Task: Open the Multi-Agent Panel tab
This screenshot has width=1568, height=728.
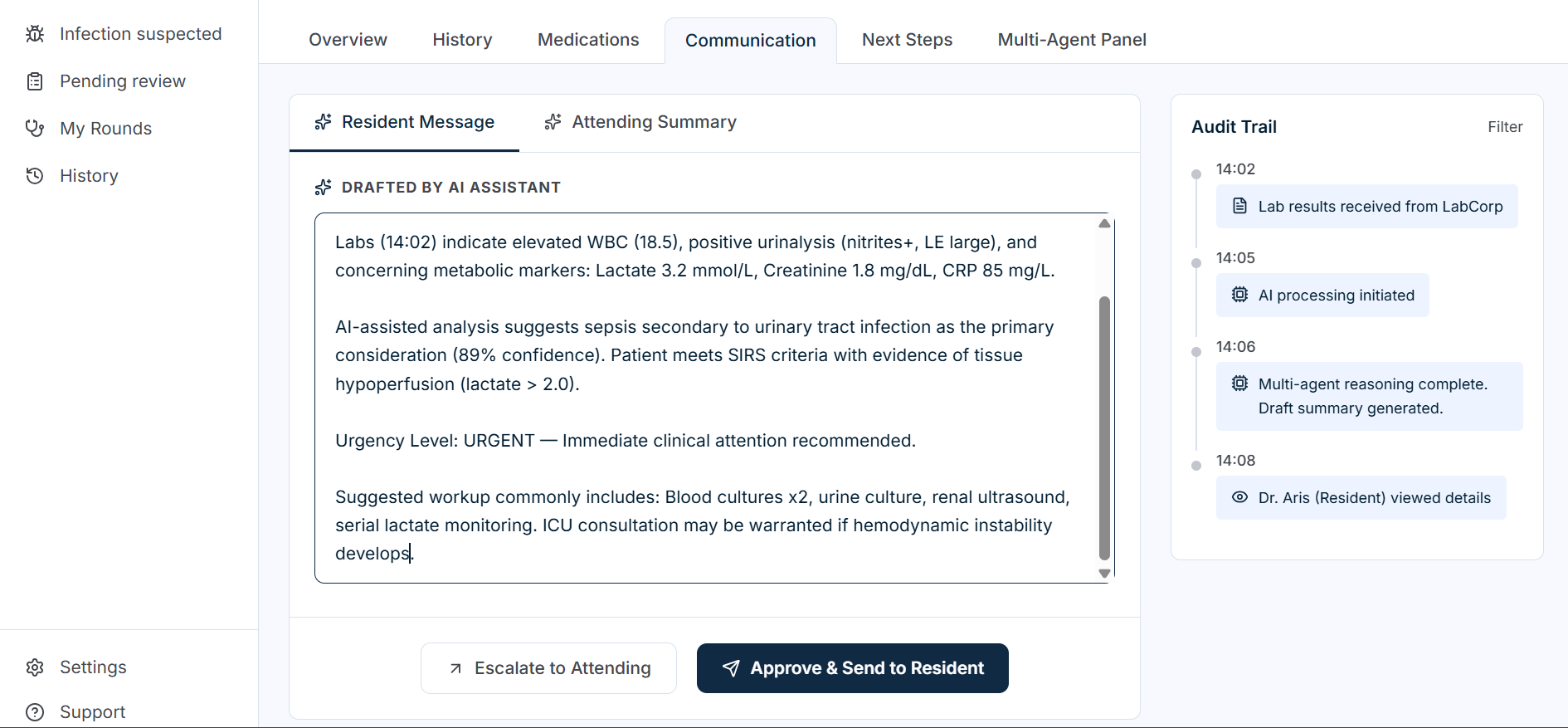Action: (1072, 40)
